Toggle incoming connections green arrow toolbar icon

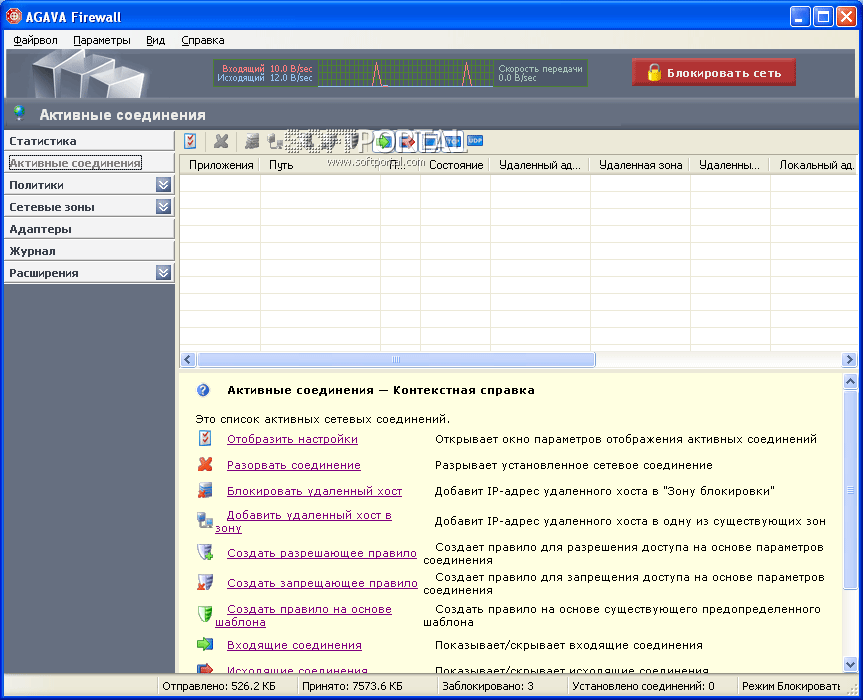(384, 141)
